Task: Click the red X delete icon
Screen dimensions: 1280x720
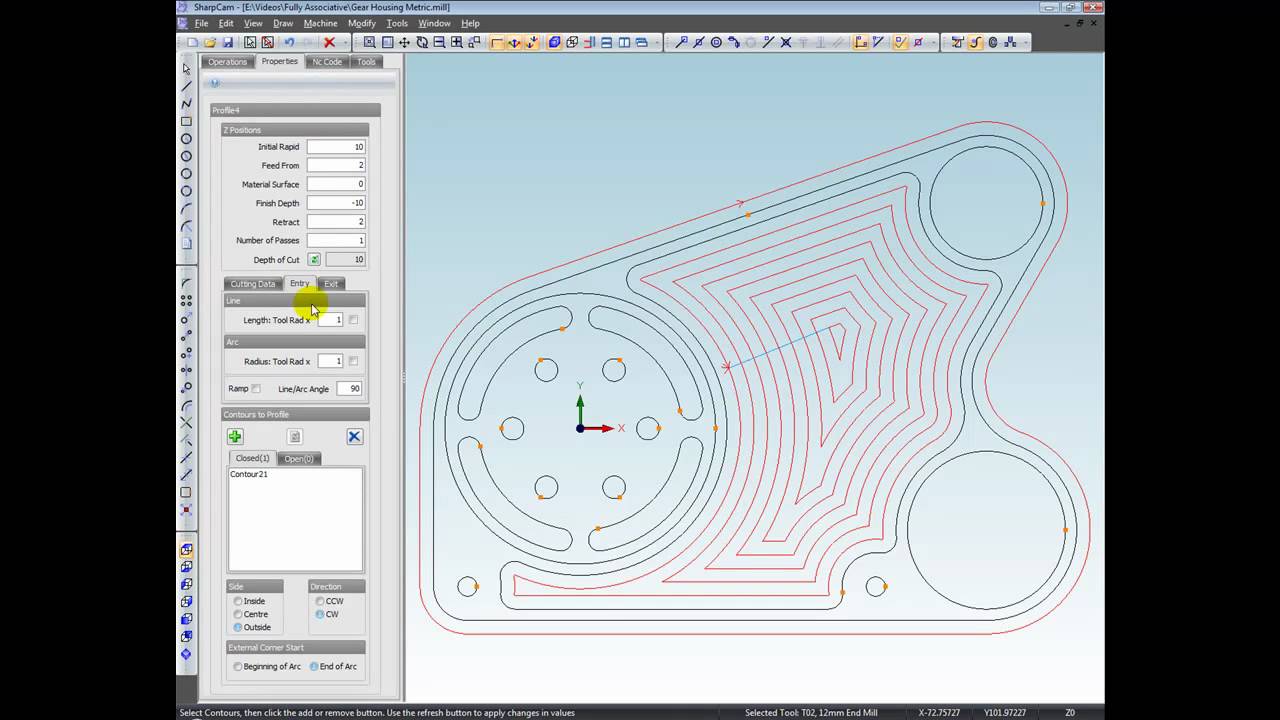Action: (329, 42)
